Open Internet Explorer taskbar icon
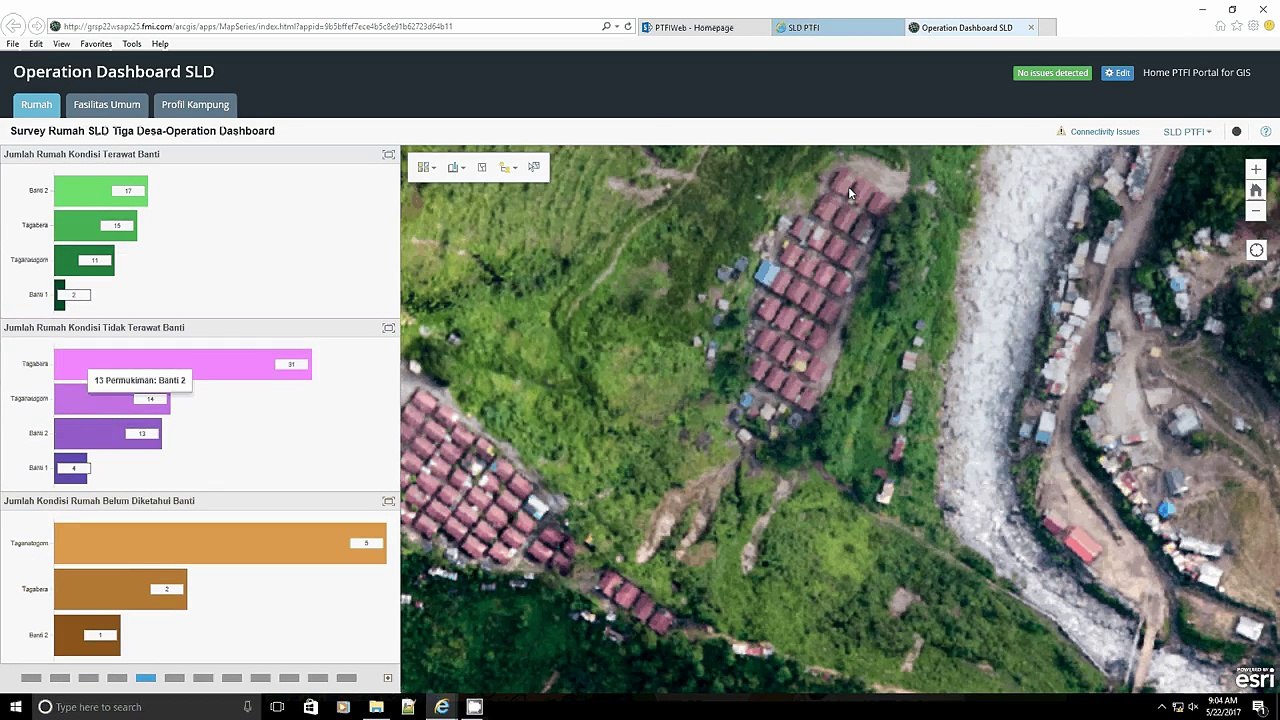The height and width of the screenshot is (720, 1280). click(x=441, y=707)
